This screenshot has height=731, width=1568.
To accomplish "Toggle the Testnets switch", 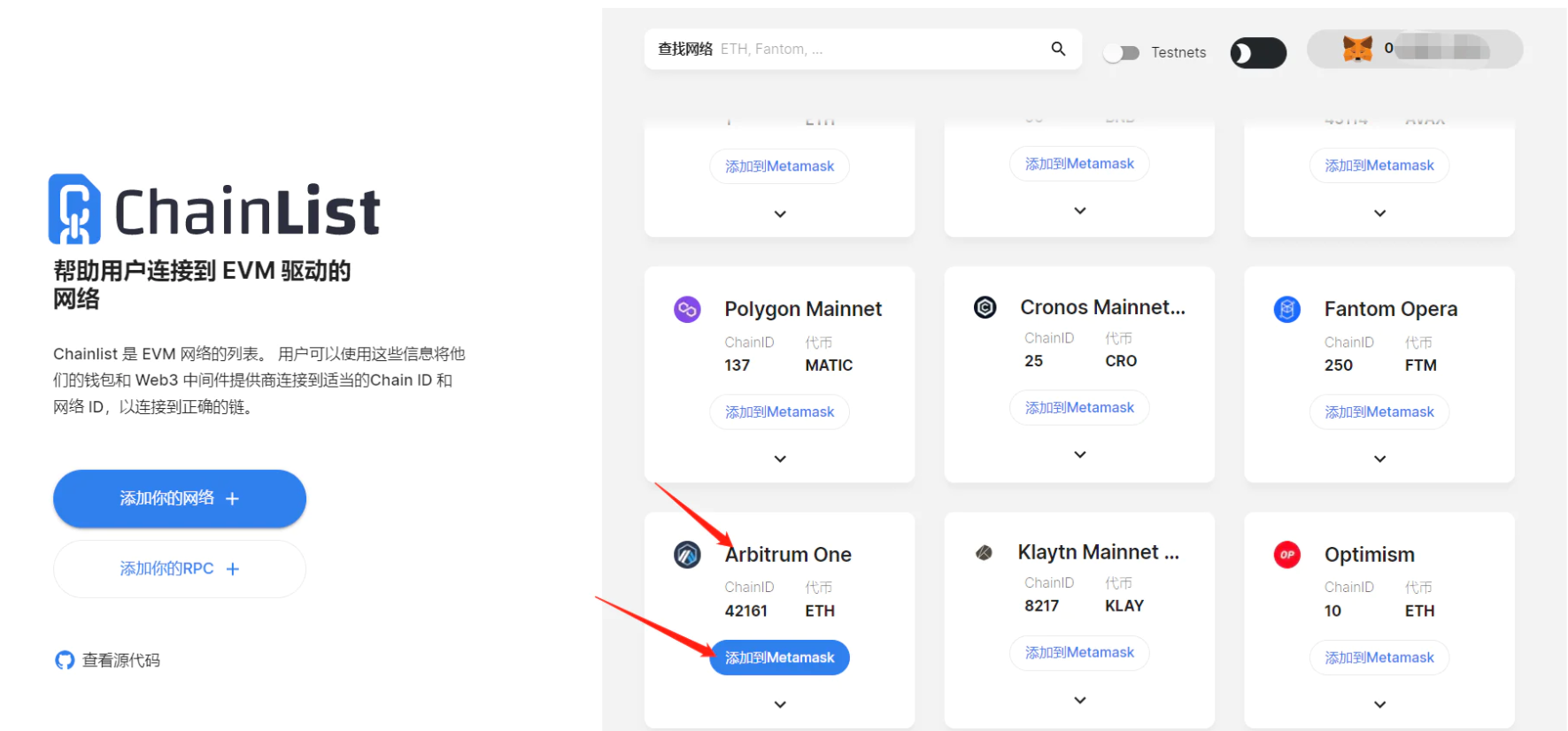I will click(1122, 53).
